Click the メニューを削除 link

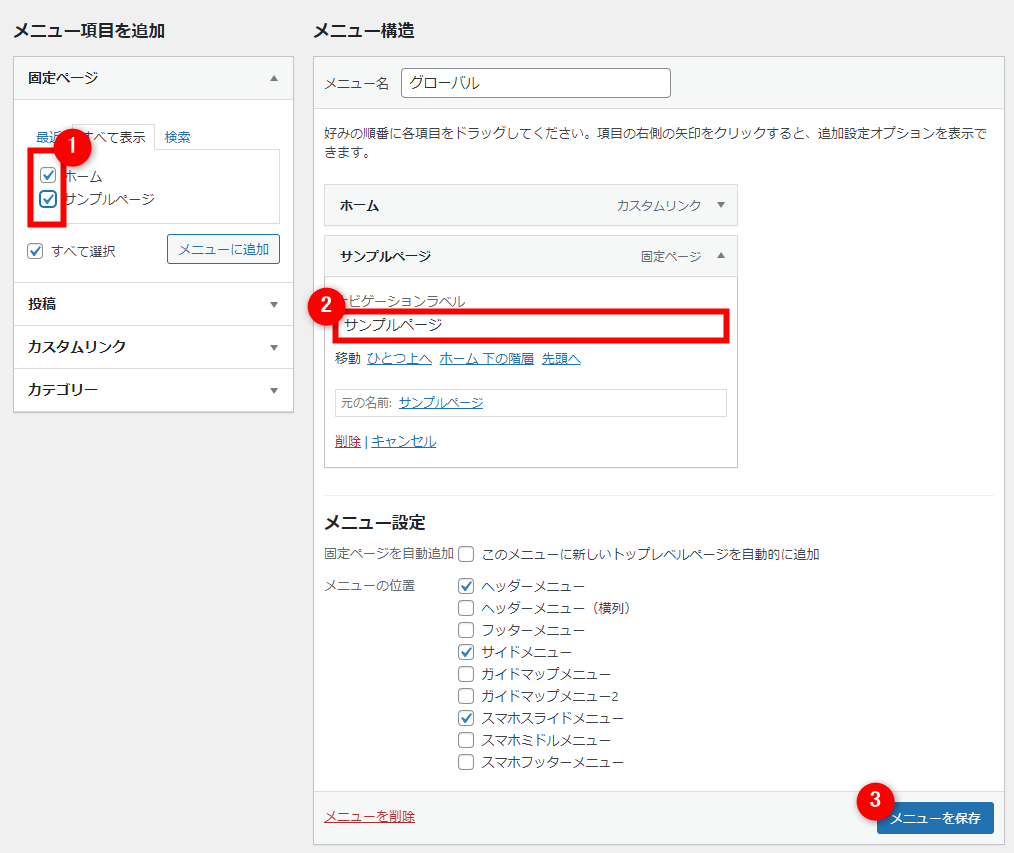tap(369, 817)
